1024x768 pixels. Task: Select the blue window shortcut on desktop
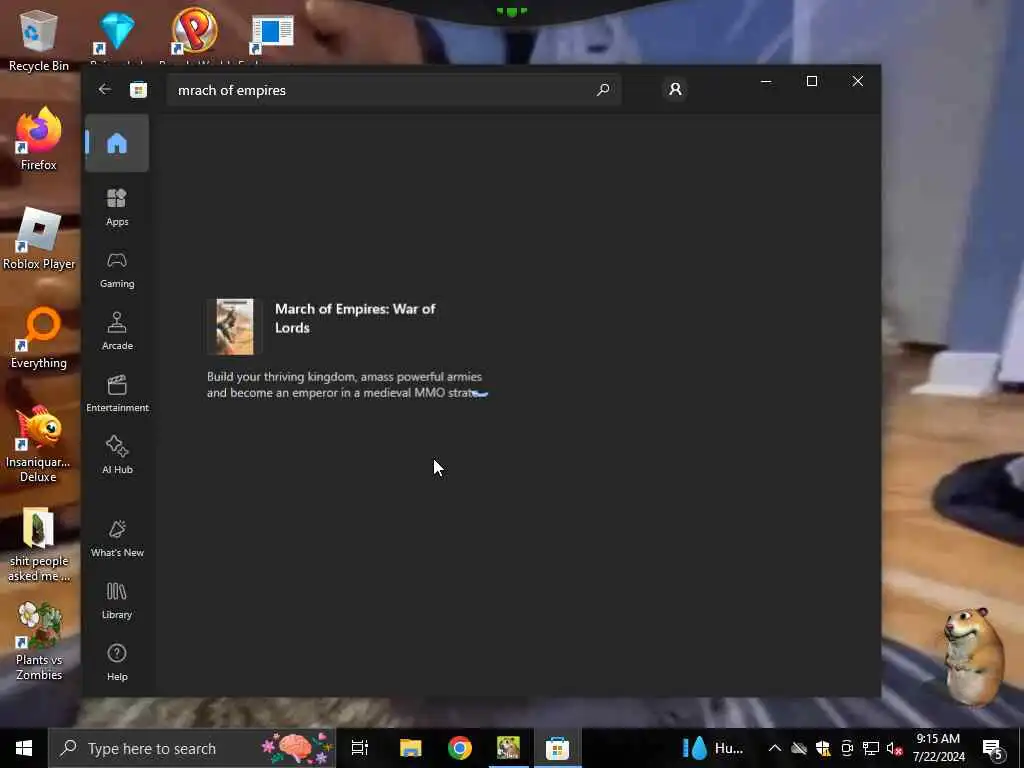click(272, 35)
